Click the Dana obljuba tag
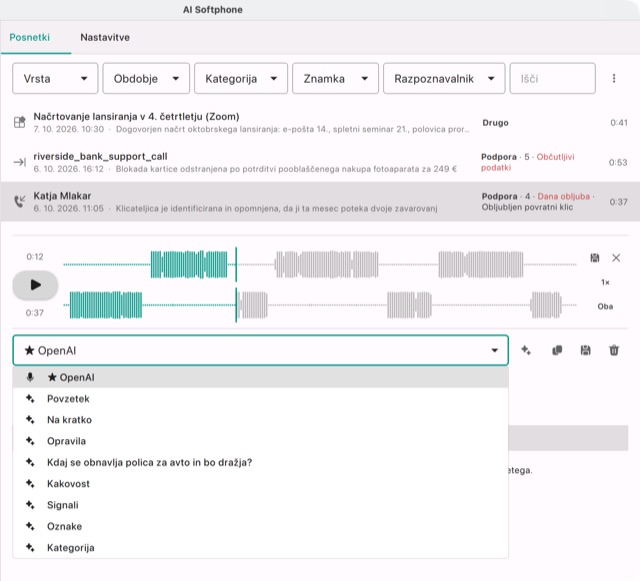Screen dimensions: 640x581 [563, 196]
